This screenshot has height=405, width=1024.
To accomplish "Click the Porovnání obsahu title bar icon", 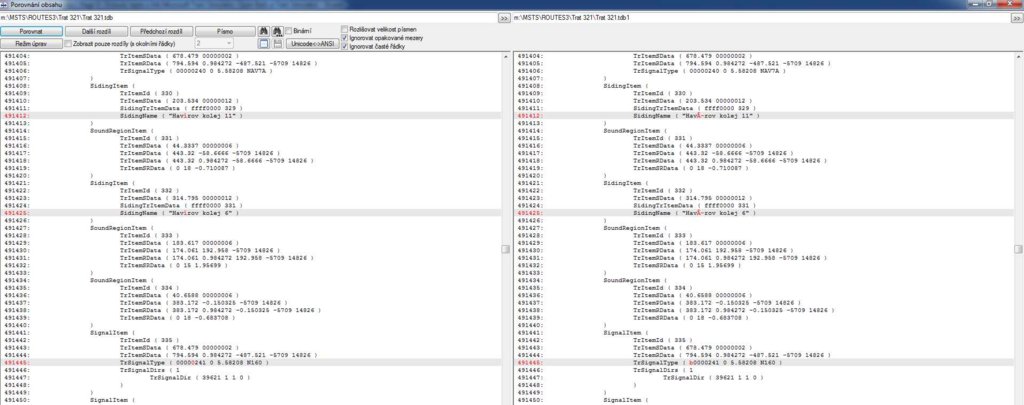I will coord(6,5).
